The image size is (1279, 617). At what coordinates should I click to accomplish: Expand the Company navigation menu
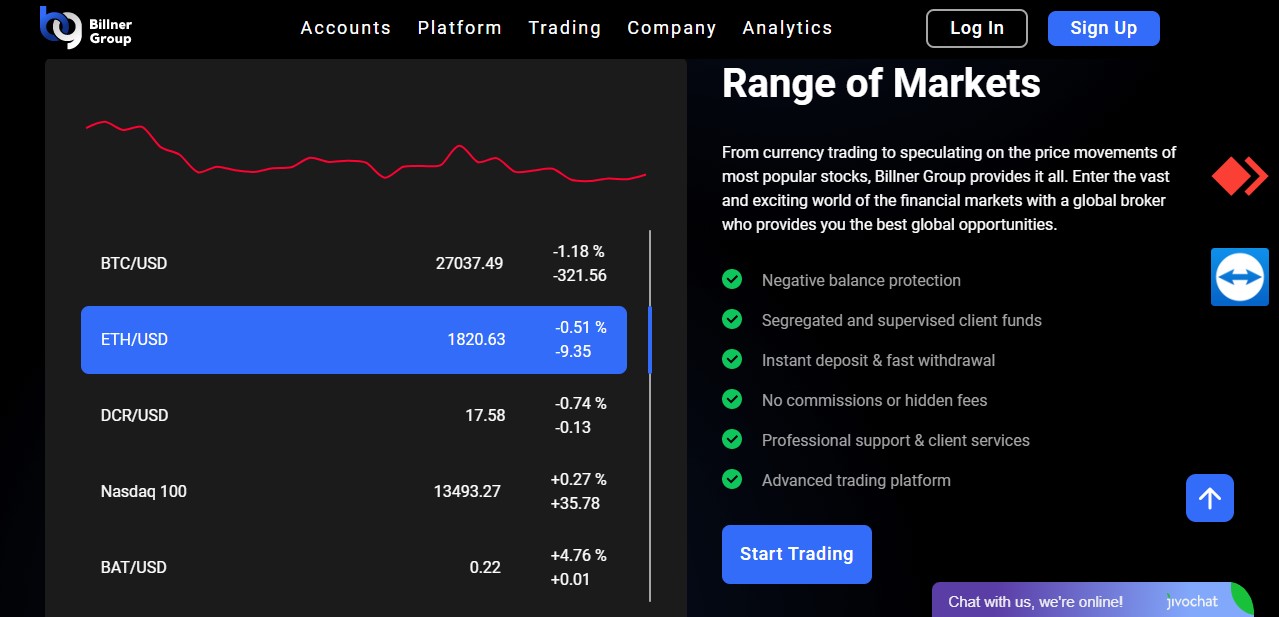tap(671, 28)
